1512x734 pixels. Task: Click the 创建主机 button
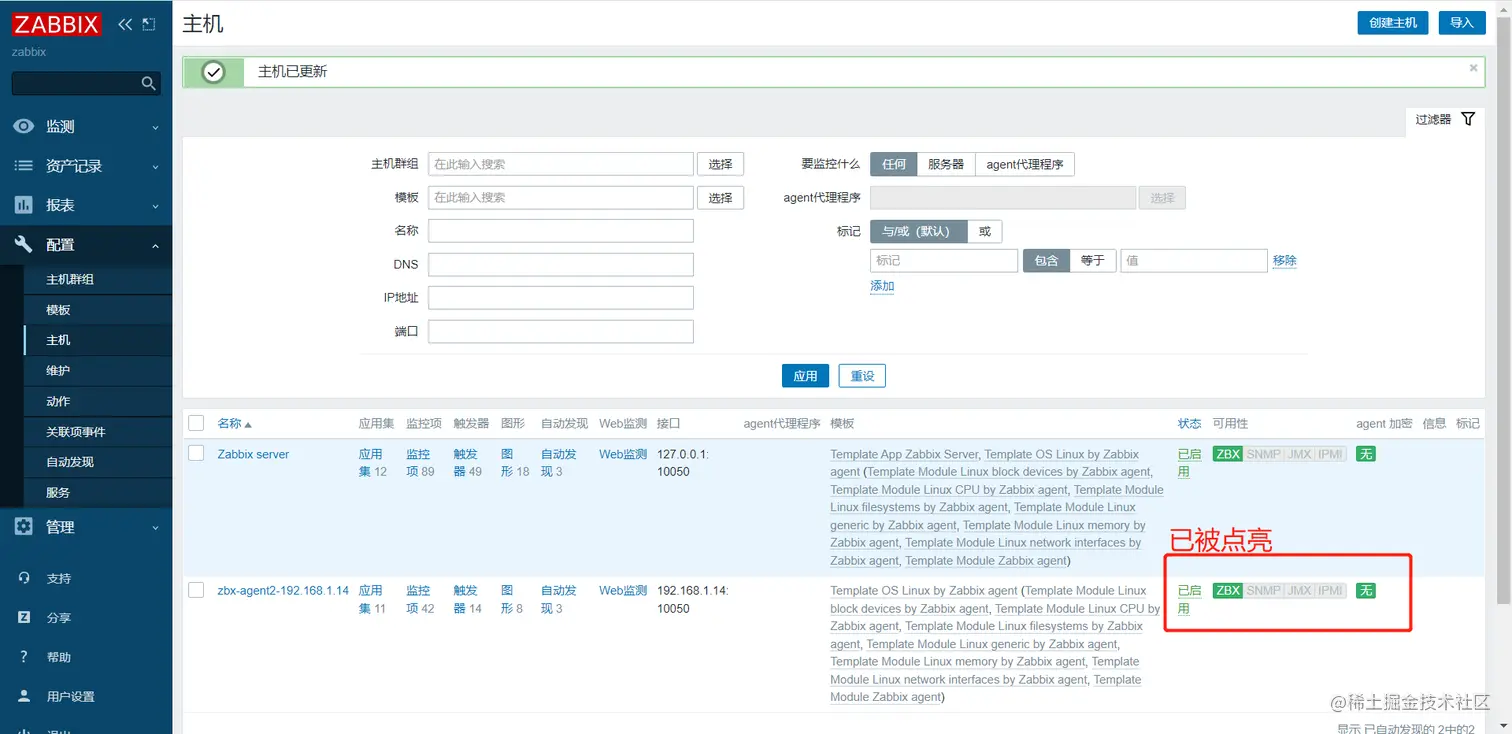coord(1392,22)
